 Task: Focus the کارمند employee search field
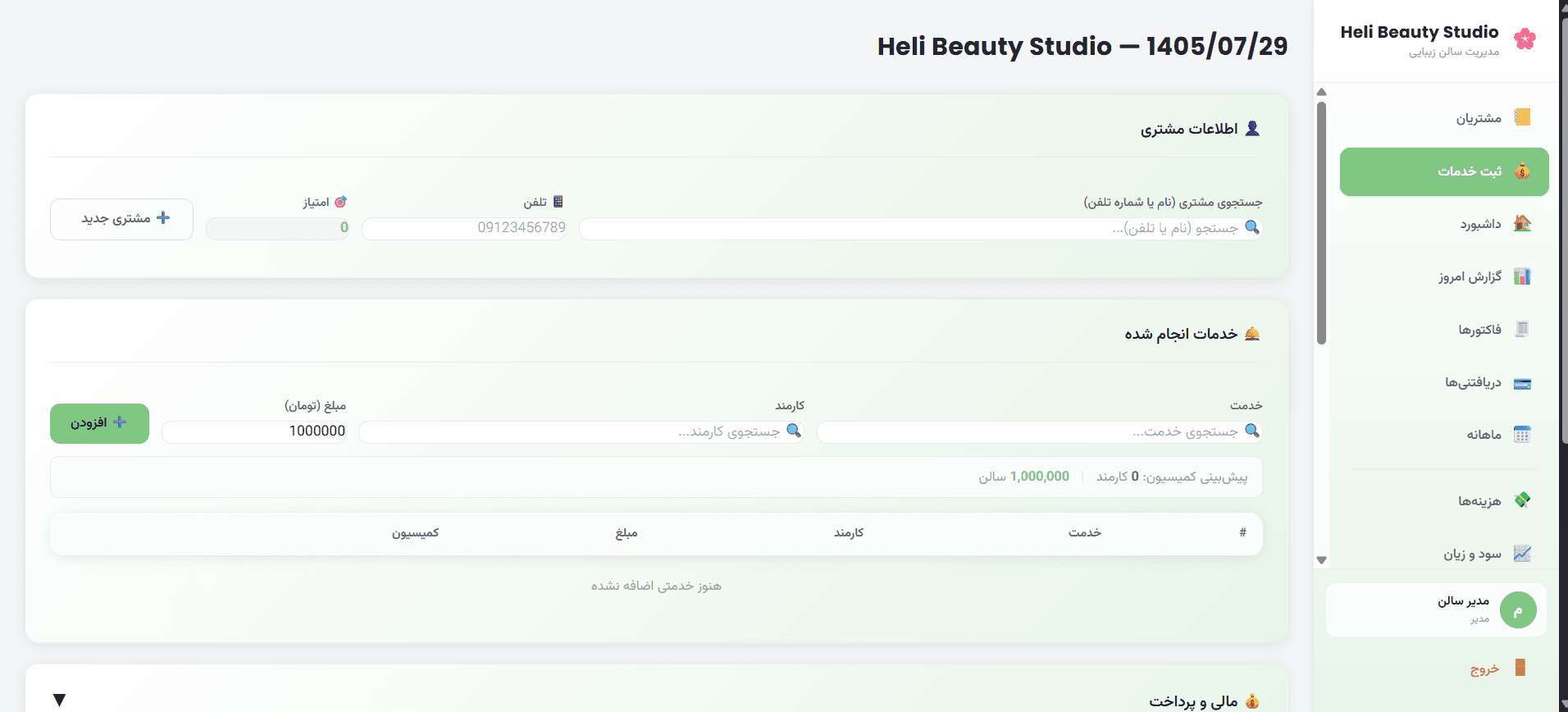581,432
